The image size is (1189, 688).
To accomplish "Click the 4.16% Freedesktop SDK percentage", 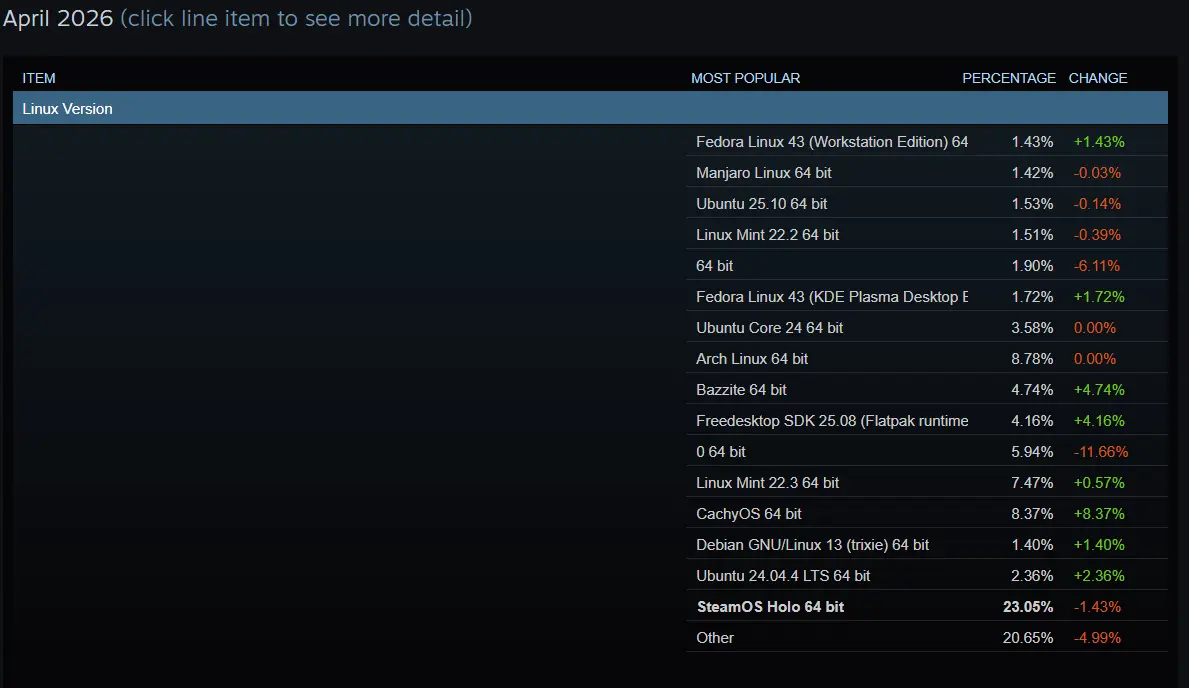I will tap(1032, 421).
